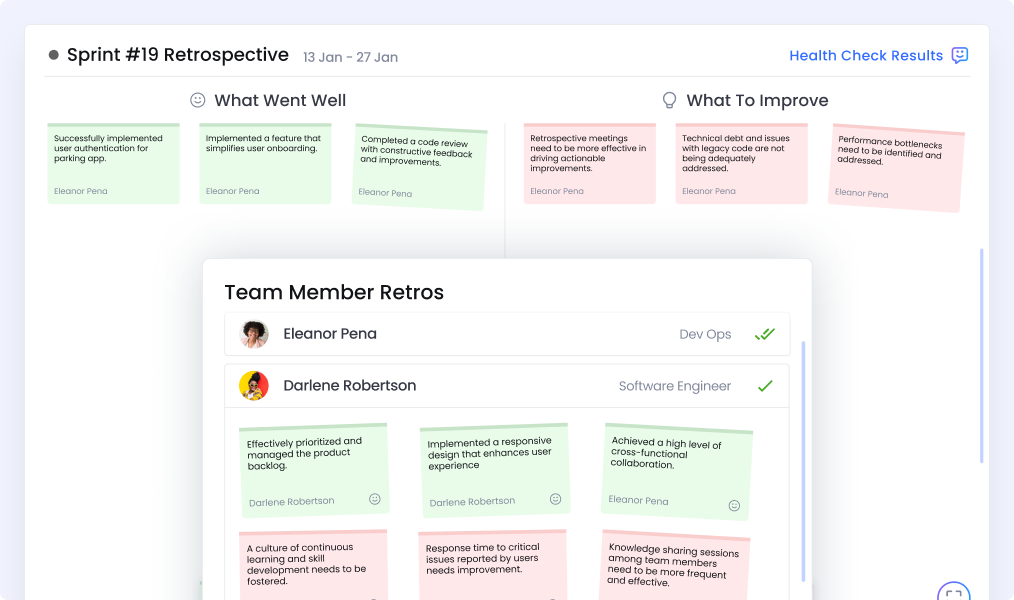Click the smiley icon beside What Went Well
Screen dimensions: 1014x600
[x=198, y=100]
